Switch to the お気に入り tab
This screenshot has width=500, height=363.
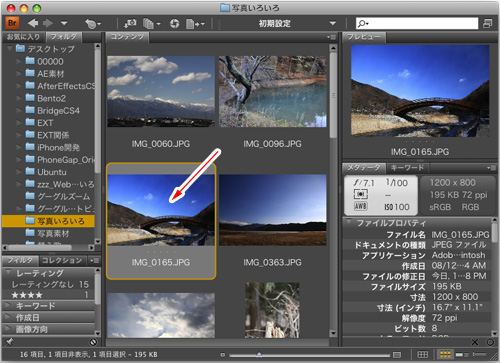23,37
